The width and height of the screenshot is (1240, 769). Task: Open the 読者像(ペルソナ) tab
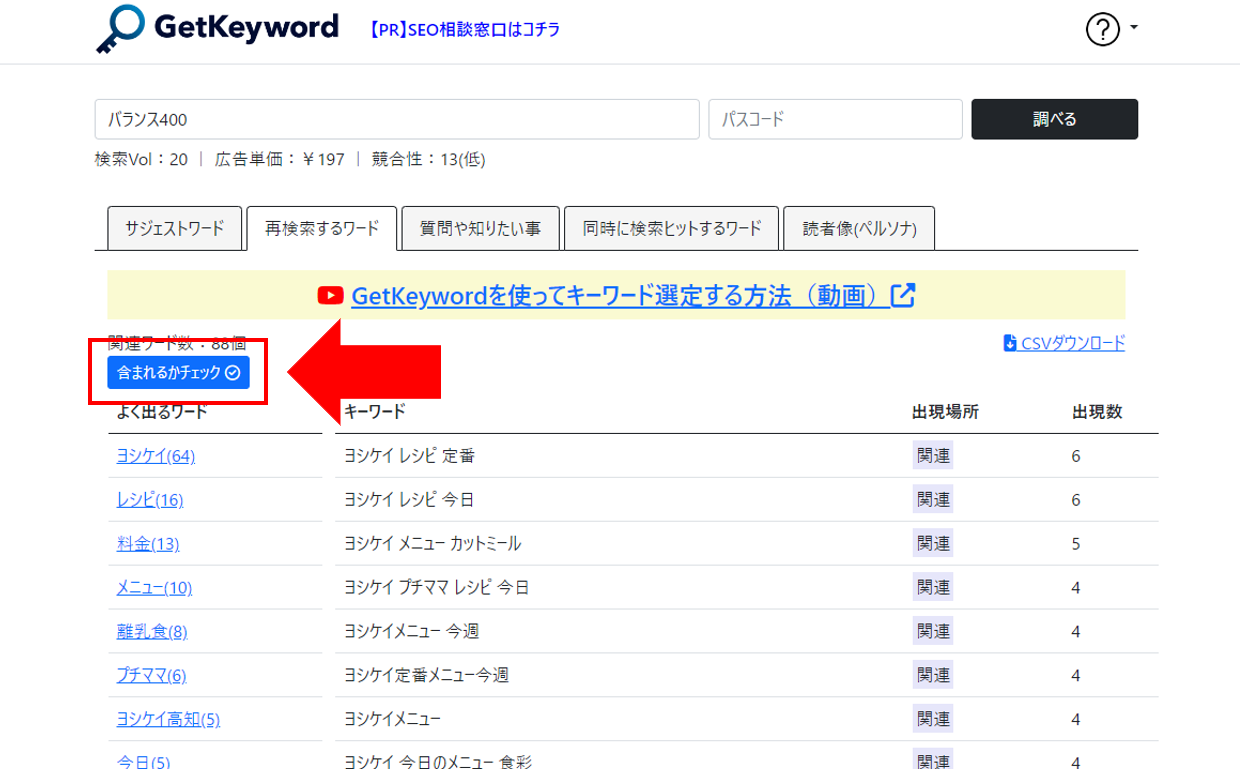(x=859, y=228)
